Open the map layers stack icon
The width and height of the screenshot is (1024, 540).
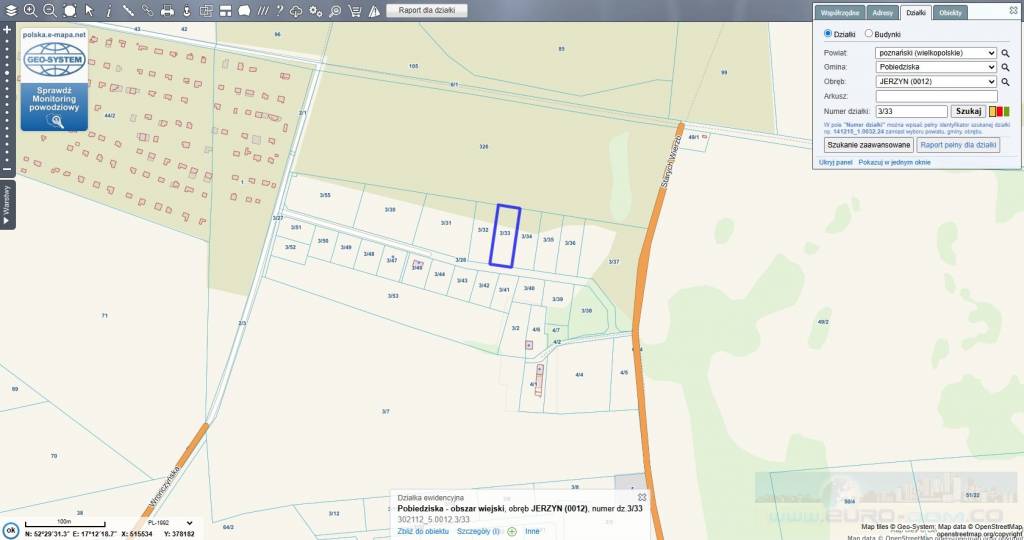tap(11, 10)
